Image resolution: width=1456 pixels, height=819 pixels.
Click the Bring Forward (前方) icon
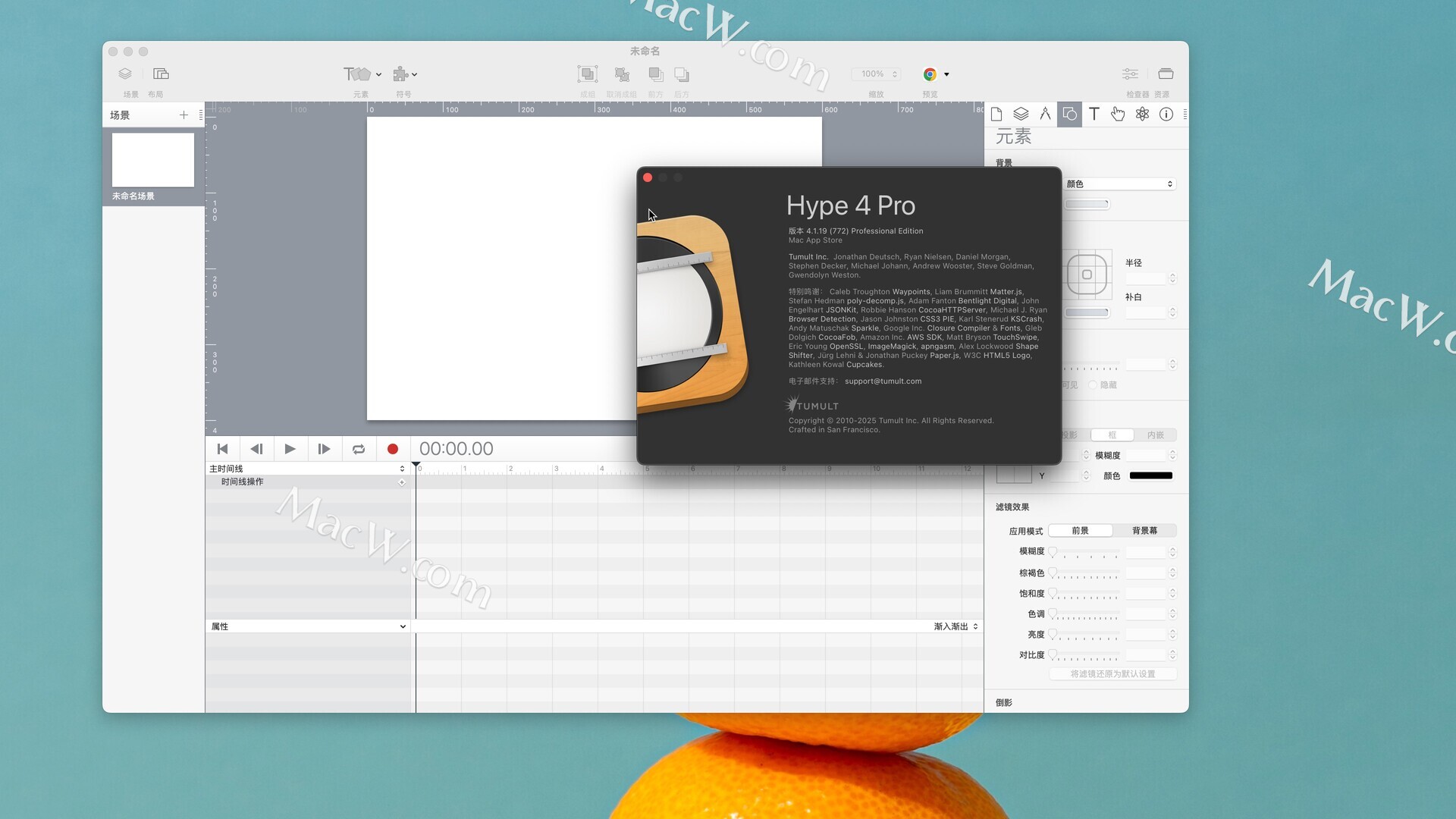click(x=656, y=74)
